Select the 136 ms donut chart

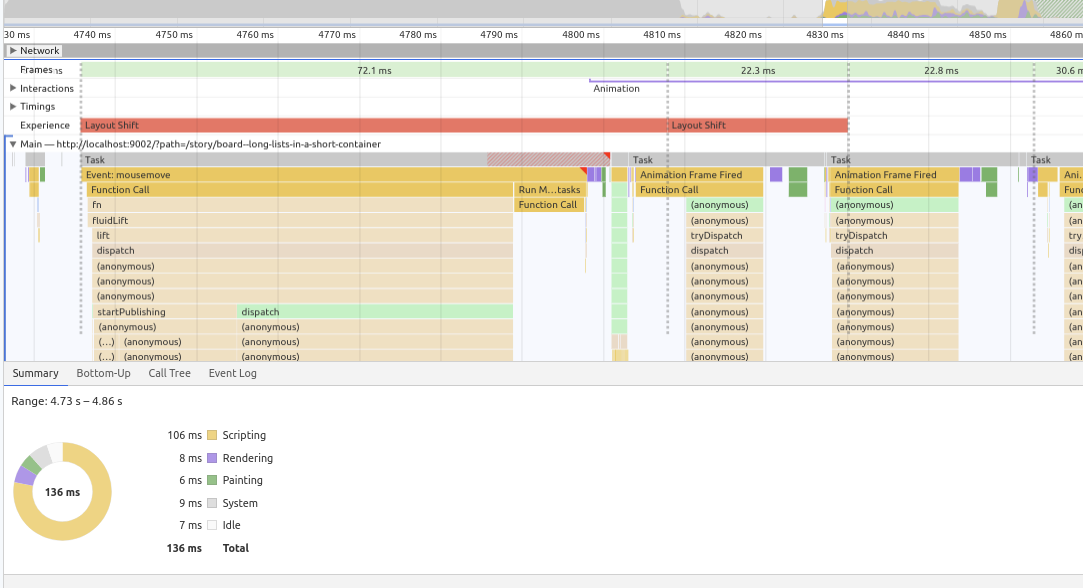click(x=62, y=490)
